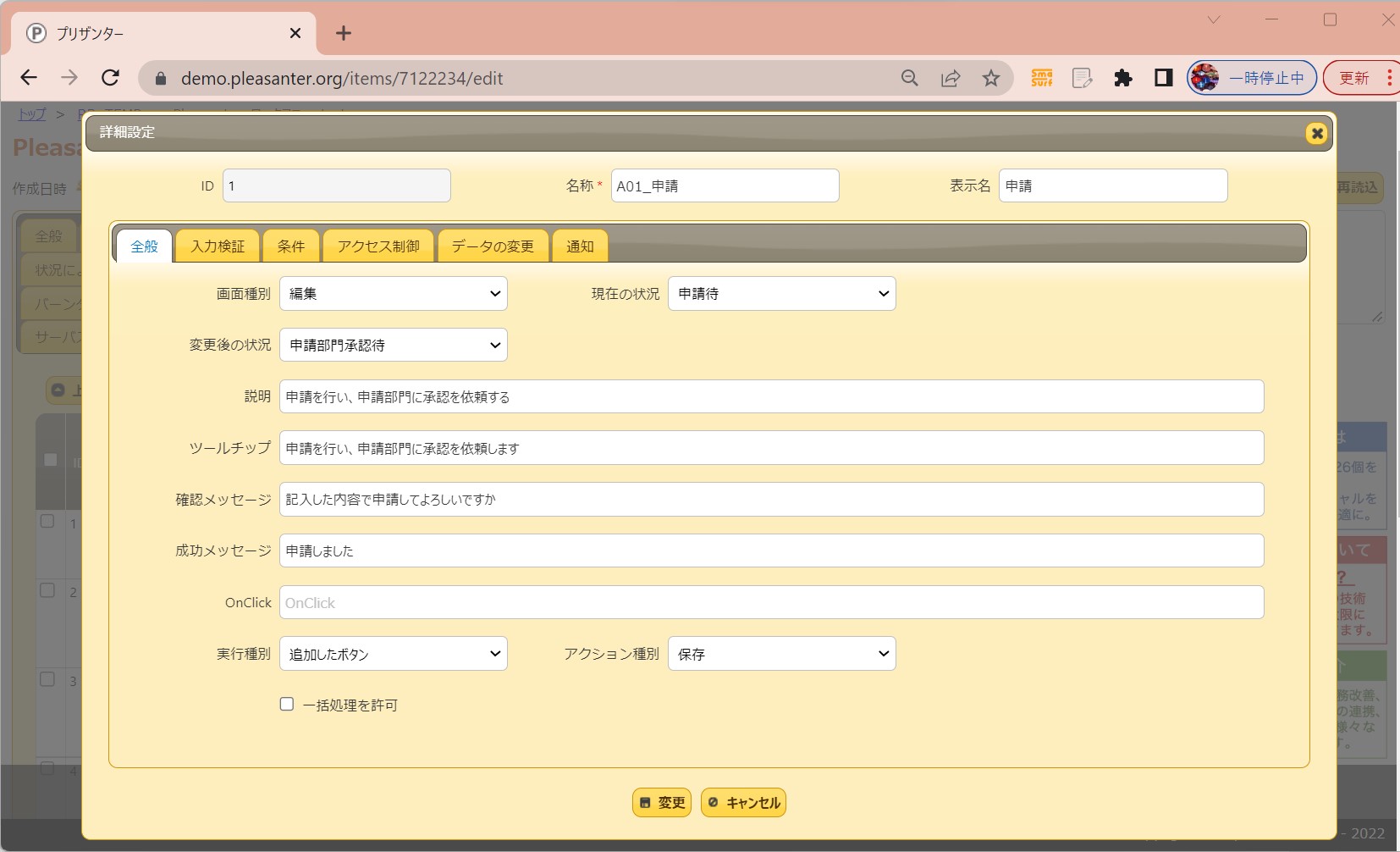
Task: Open the profile 一時停止中 button
Action: pyautogui.click(x=1251, y=78)
